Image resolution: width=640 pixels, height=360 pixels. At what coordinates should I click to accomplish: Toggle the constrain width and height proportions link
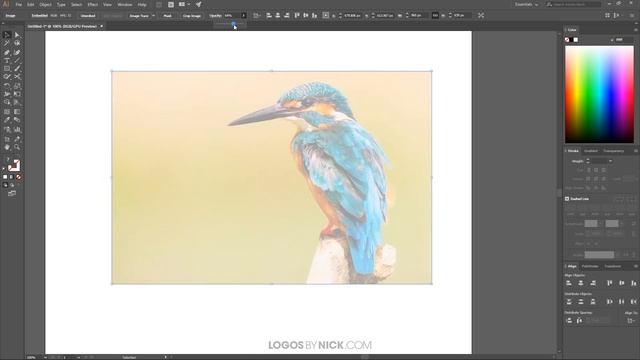click(x=435, y=16)
